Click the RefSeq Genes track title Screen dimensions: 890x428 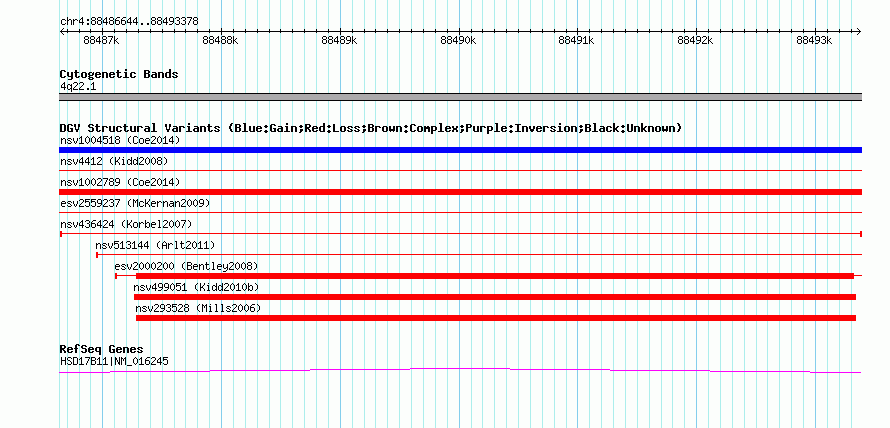point(102,349)
